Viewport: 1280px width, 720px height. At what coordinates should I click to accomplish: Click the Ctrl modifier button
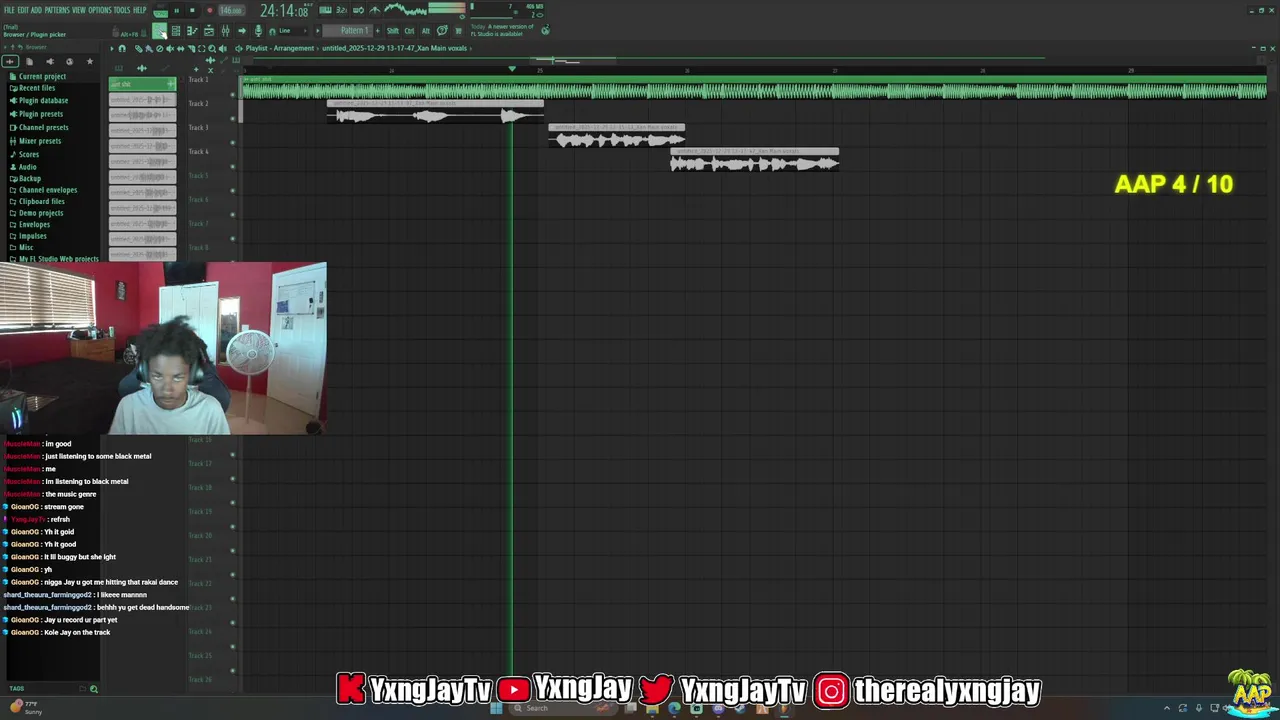coord(409,31)
